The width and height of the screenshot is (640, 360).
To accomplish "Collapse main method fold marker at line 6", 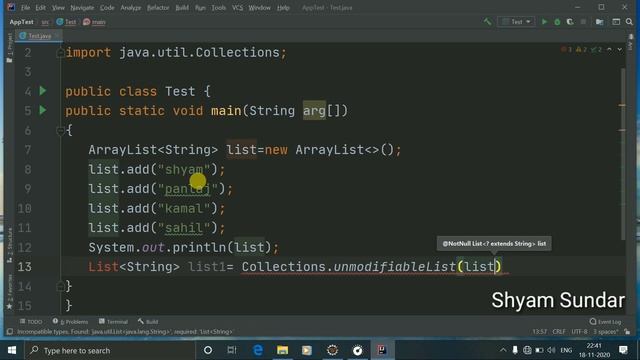I will coord(60,130).
